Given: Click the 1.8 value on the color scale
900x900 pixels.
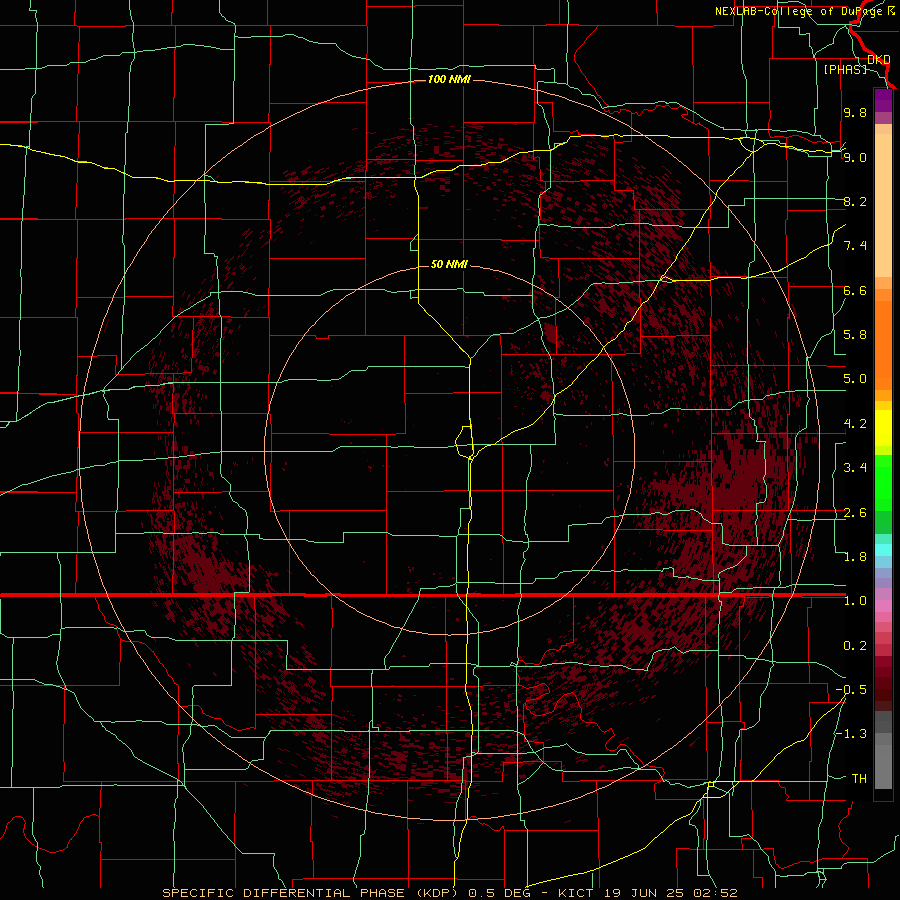Looking at the screenshot, I should point(855,557).
